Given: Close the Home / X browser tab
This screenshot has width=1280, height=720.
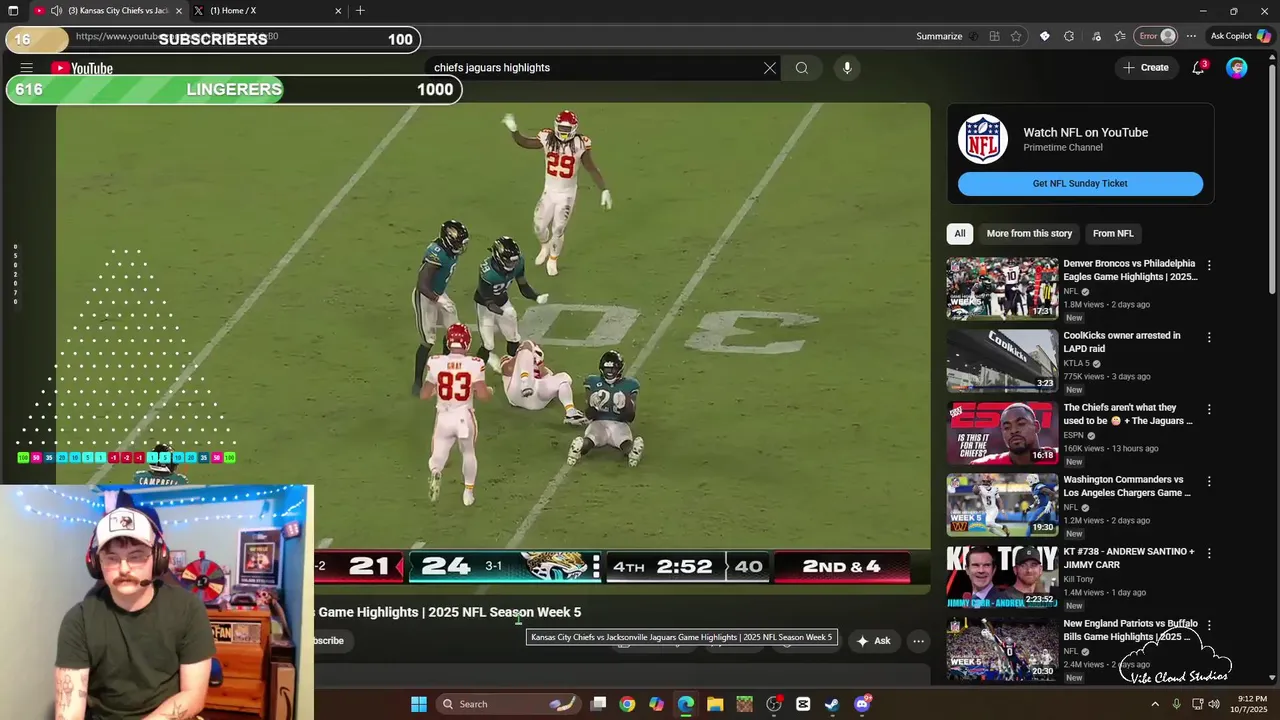Looking at the screenshot, I should [x=338, y=11].
